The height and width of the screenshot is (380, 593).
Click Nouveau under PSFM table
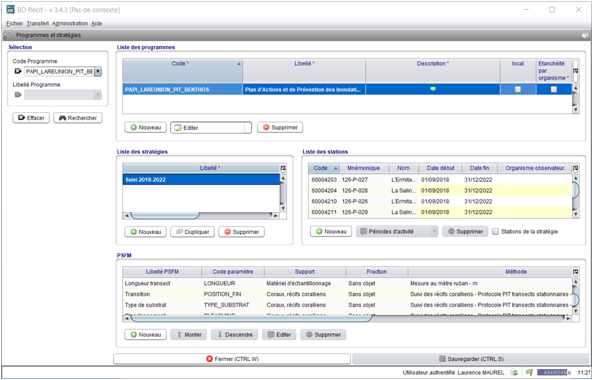(x=146, y=335)
